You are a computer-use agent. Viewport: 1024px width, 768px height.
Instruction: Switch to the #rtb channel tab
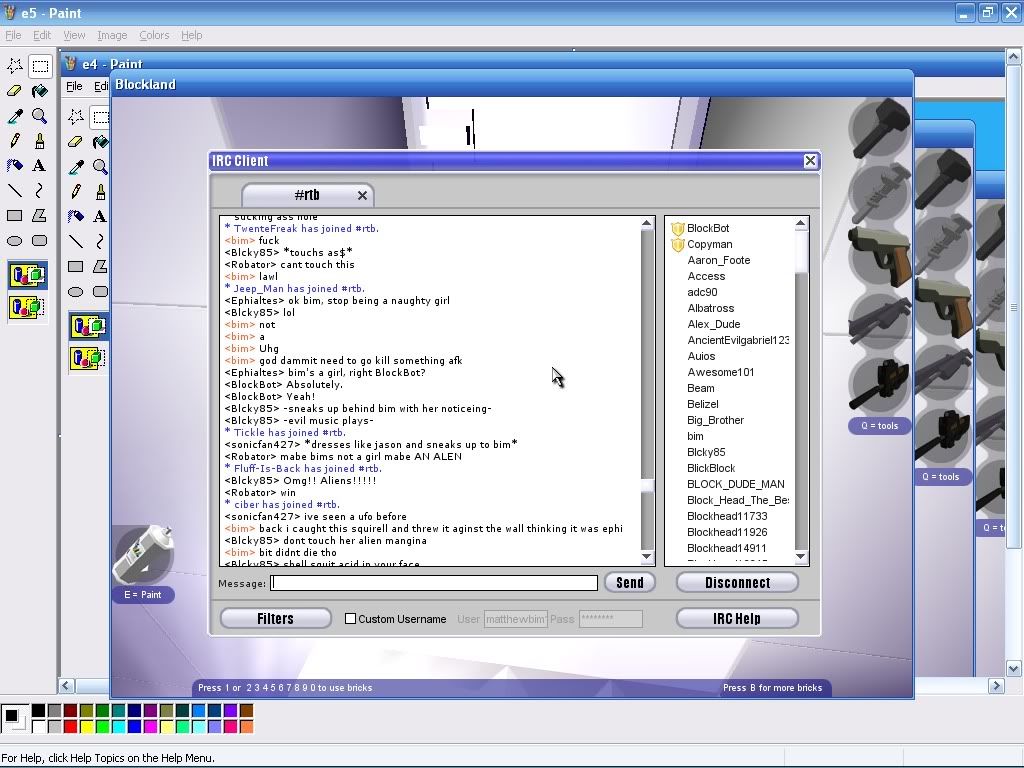click(x=307, y=195)
